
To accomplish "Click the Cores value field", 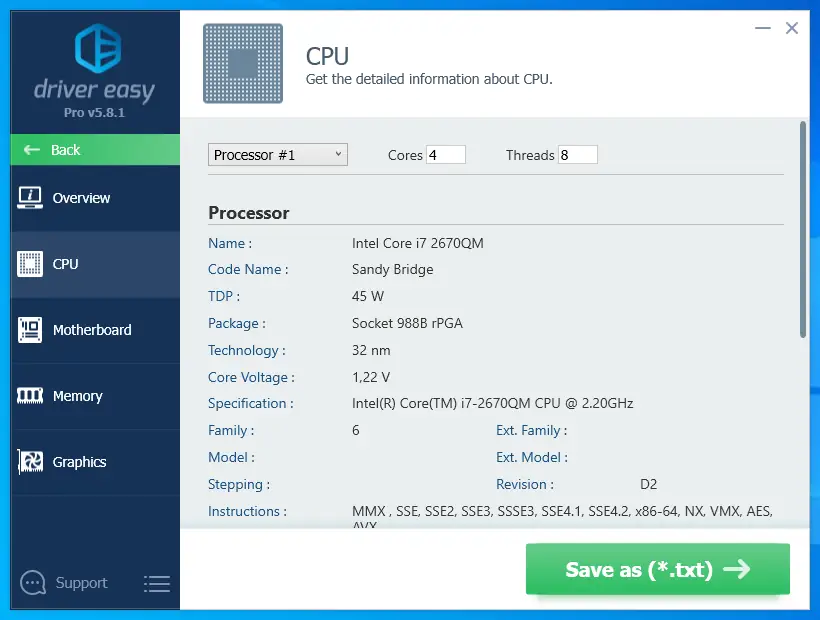I will tap(446, 155).
